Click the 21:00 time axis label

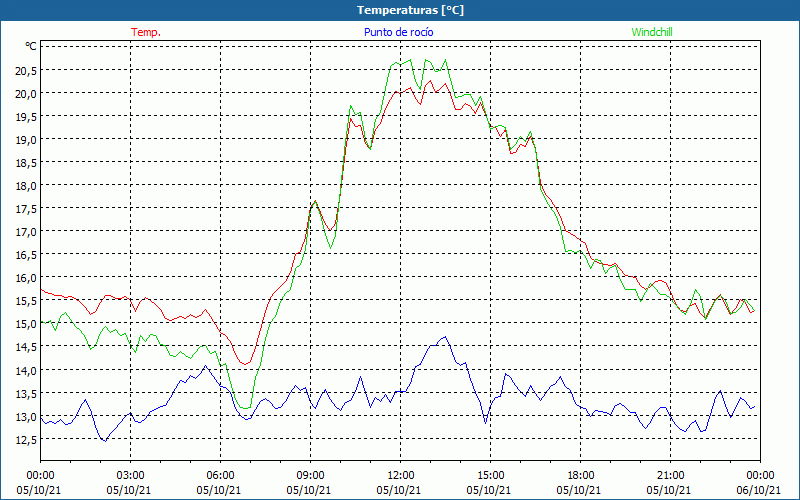670,475
